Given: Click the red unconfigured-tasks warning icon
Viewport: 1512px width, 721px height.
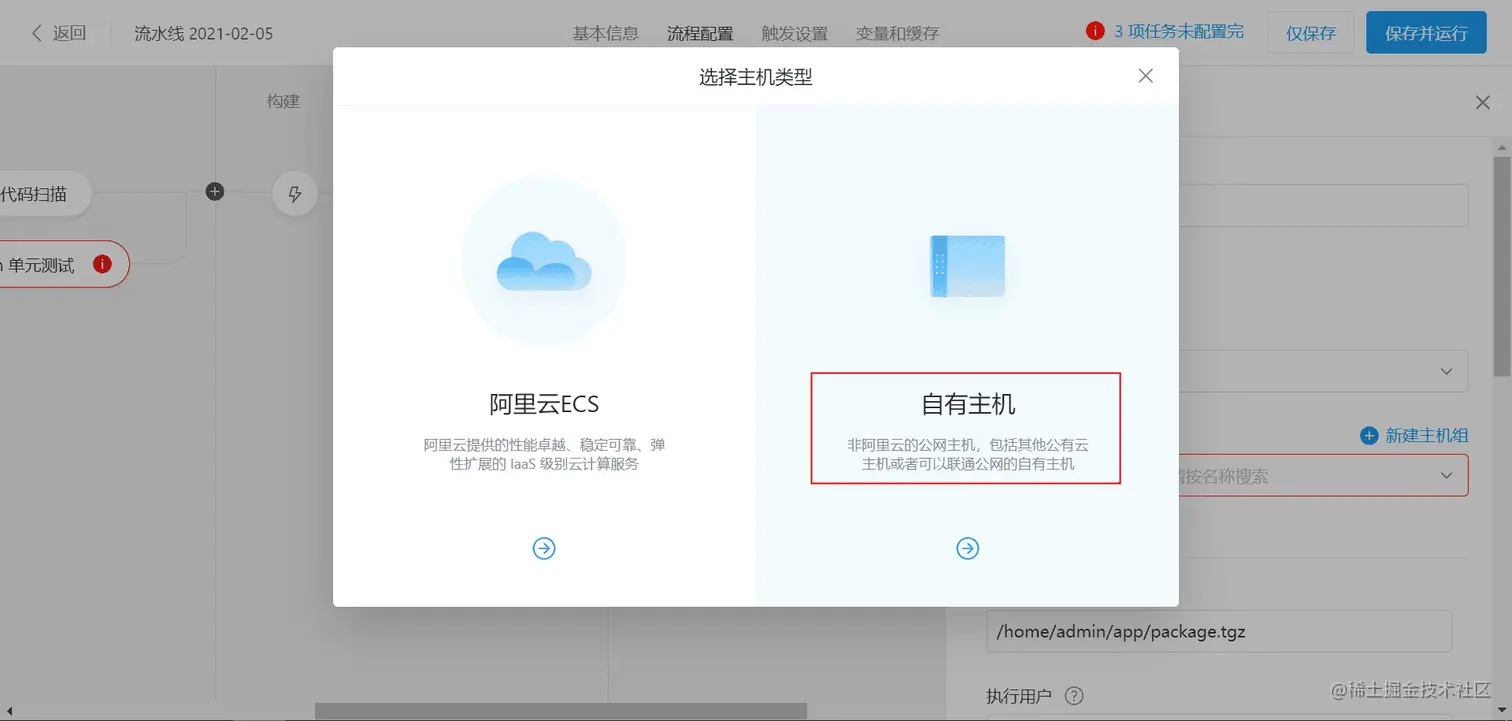Looking at the screenshot, I should (1095, 31).
